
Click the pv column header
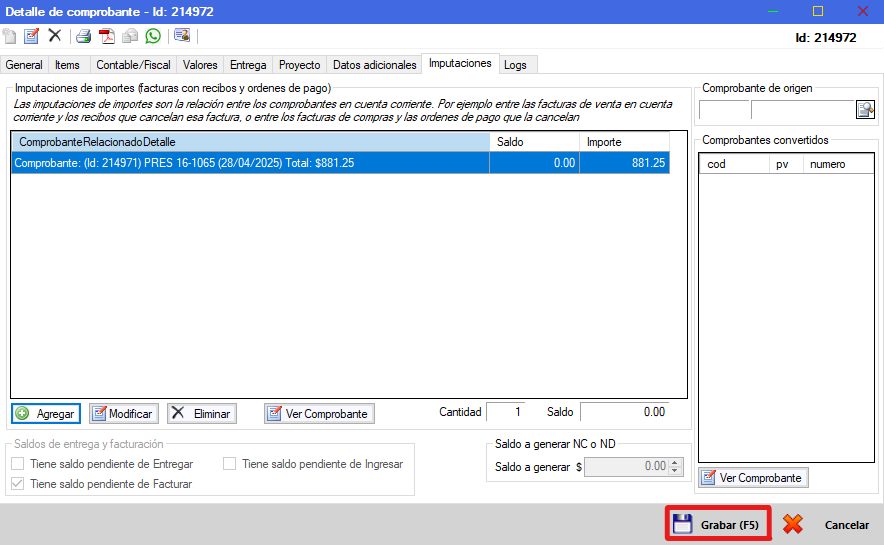(x=786, y=164)
